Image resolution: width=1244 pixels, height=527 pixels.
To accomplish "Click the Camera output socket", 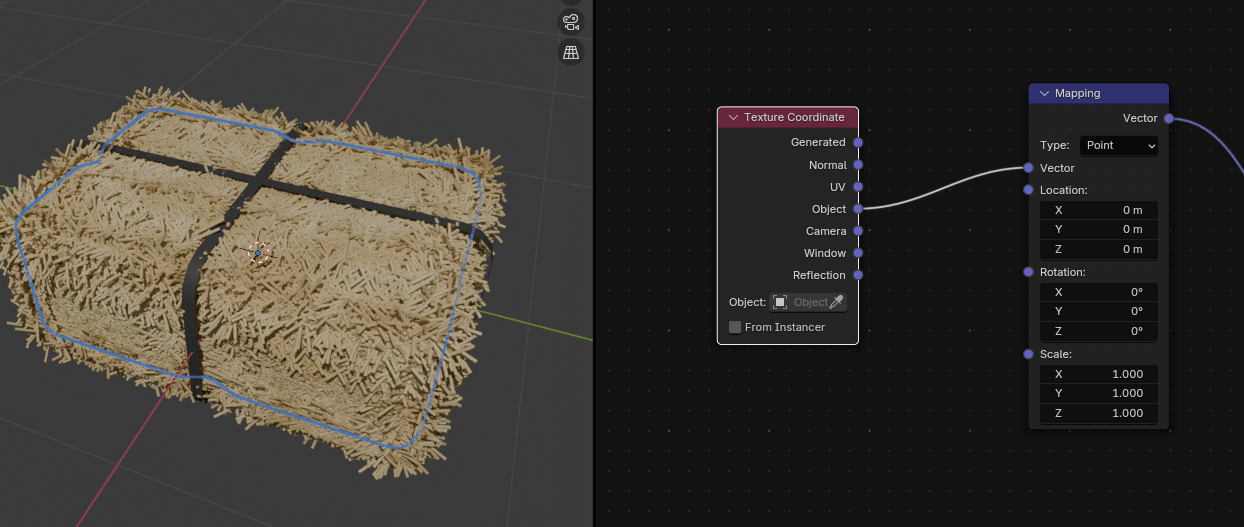I will [858, 231].
